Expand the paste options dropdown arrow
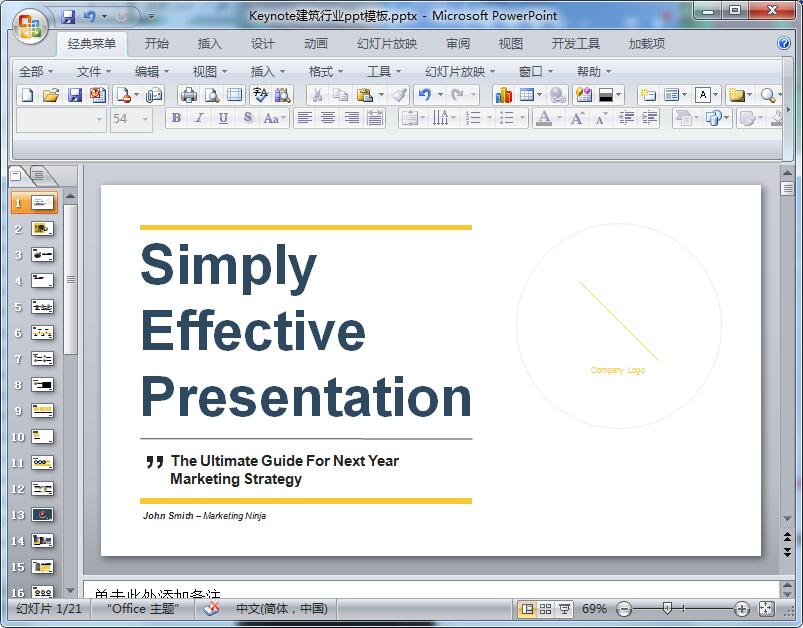This screenshot has width=803, height=628. [x=381, y=95]
